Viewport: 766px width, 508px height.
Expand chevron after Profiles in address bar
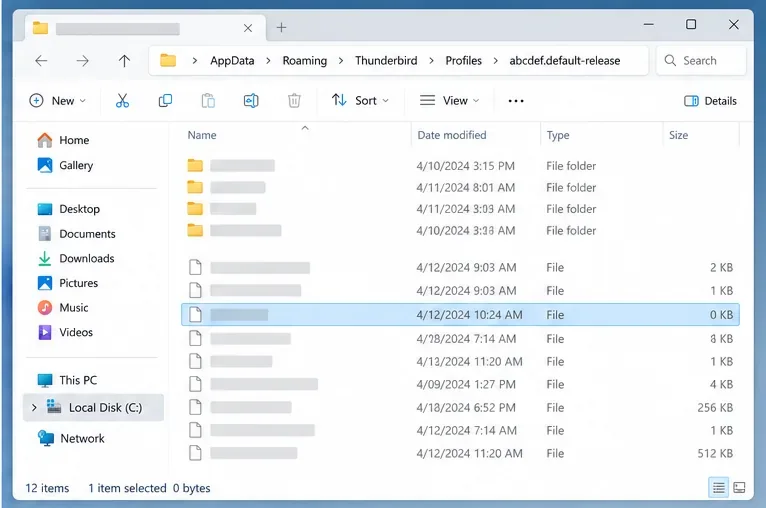click(495, 61)
